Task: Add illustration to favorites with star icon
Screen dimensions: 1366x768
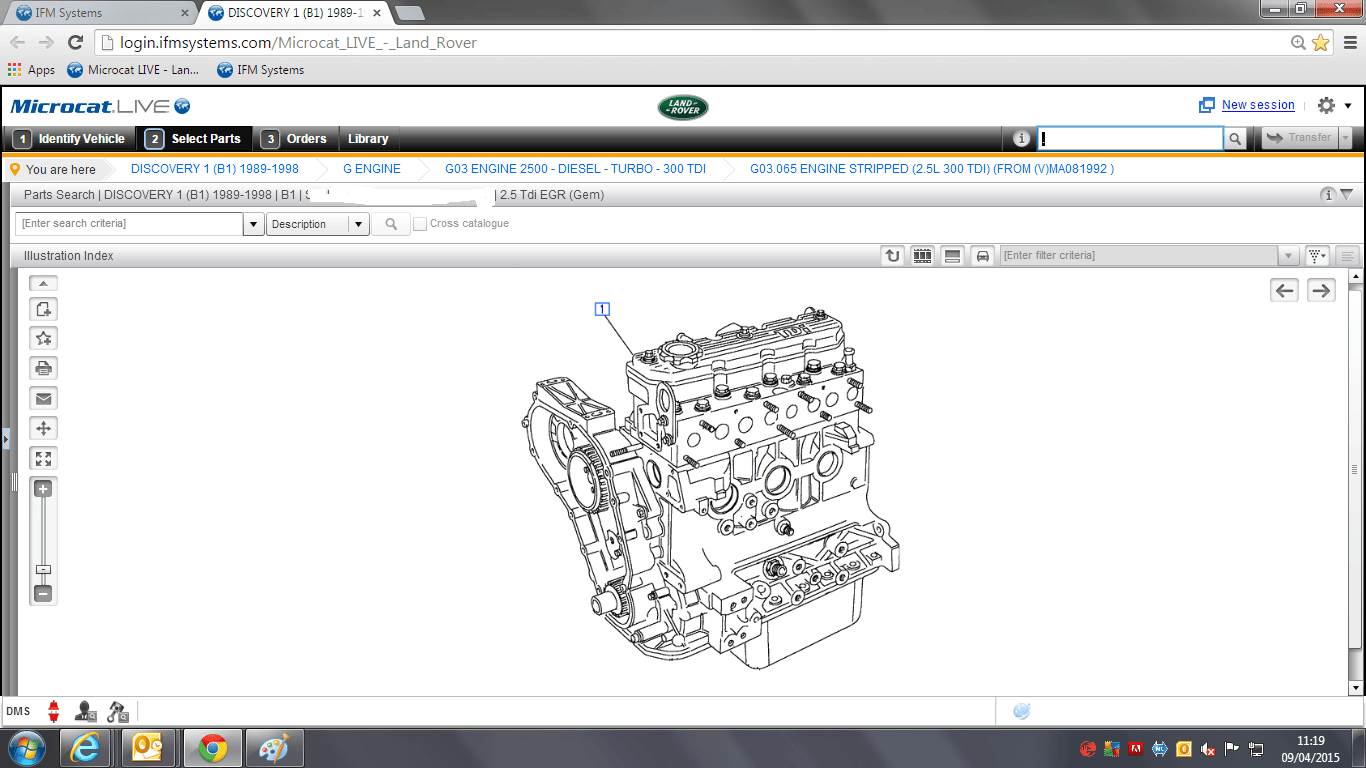Action: pos(44,338)
